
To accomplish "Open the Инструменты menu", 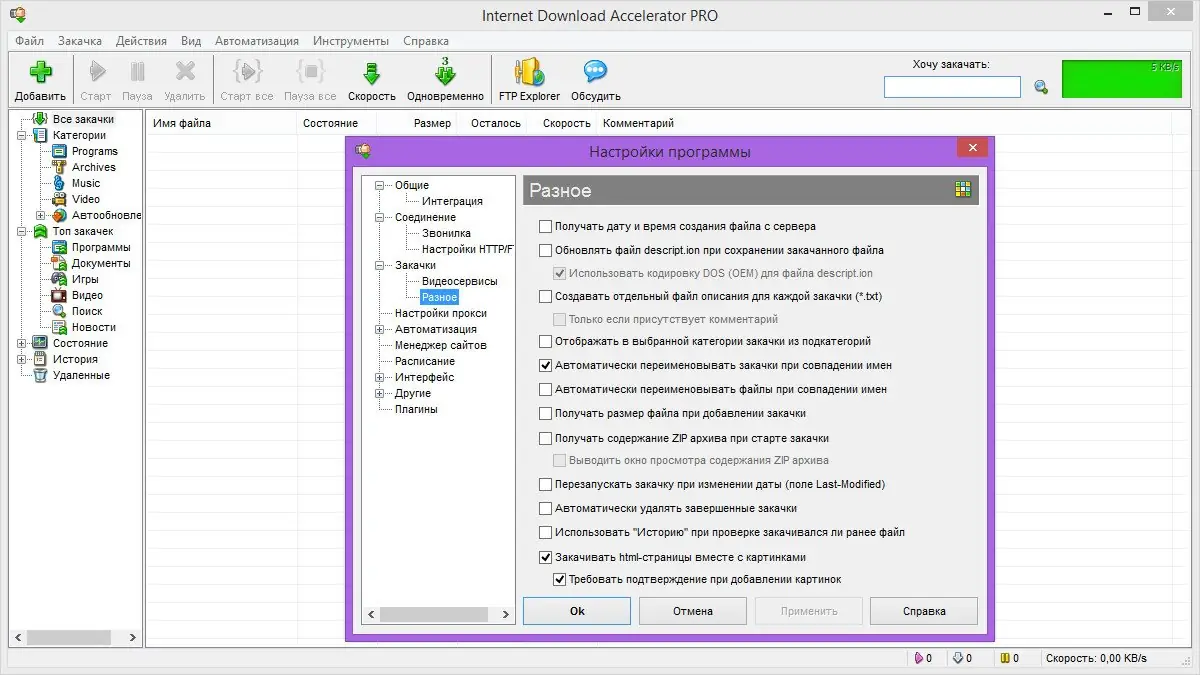I will click(350, 41).
